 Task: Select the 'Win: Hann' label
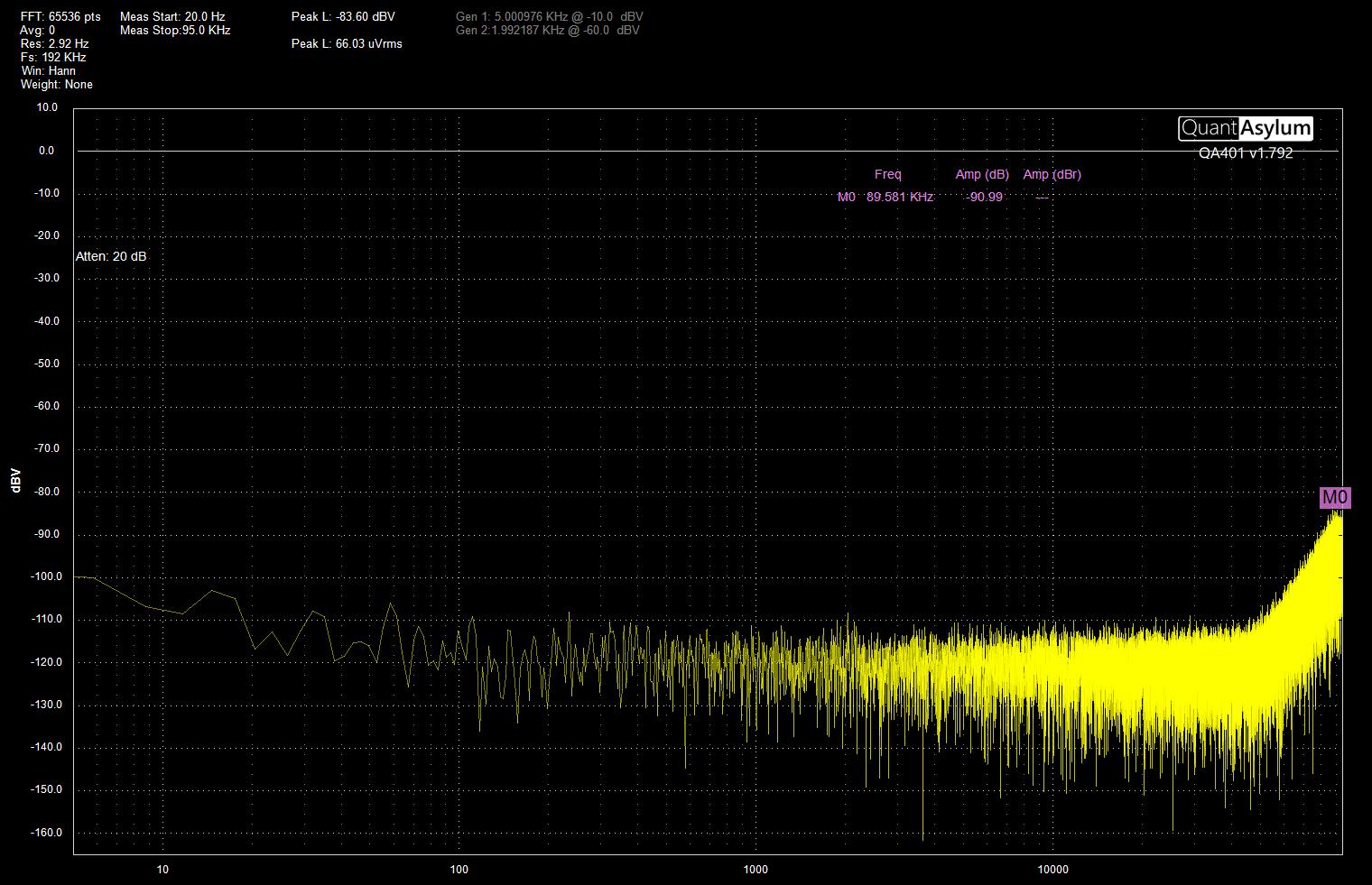pos(48,70)
